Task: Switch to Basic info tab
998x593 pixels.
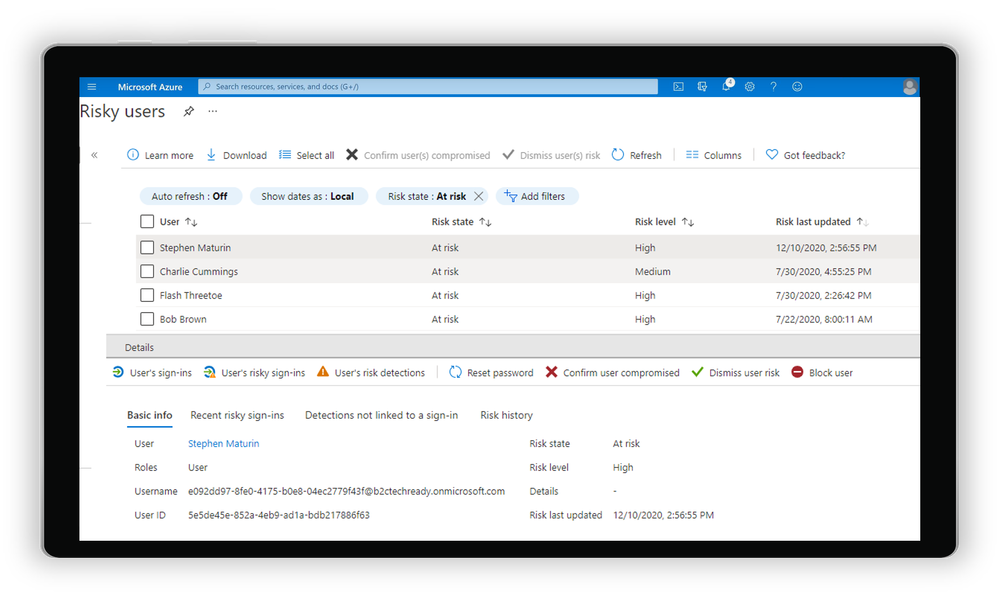Action: point(150,415)
